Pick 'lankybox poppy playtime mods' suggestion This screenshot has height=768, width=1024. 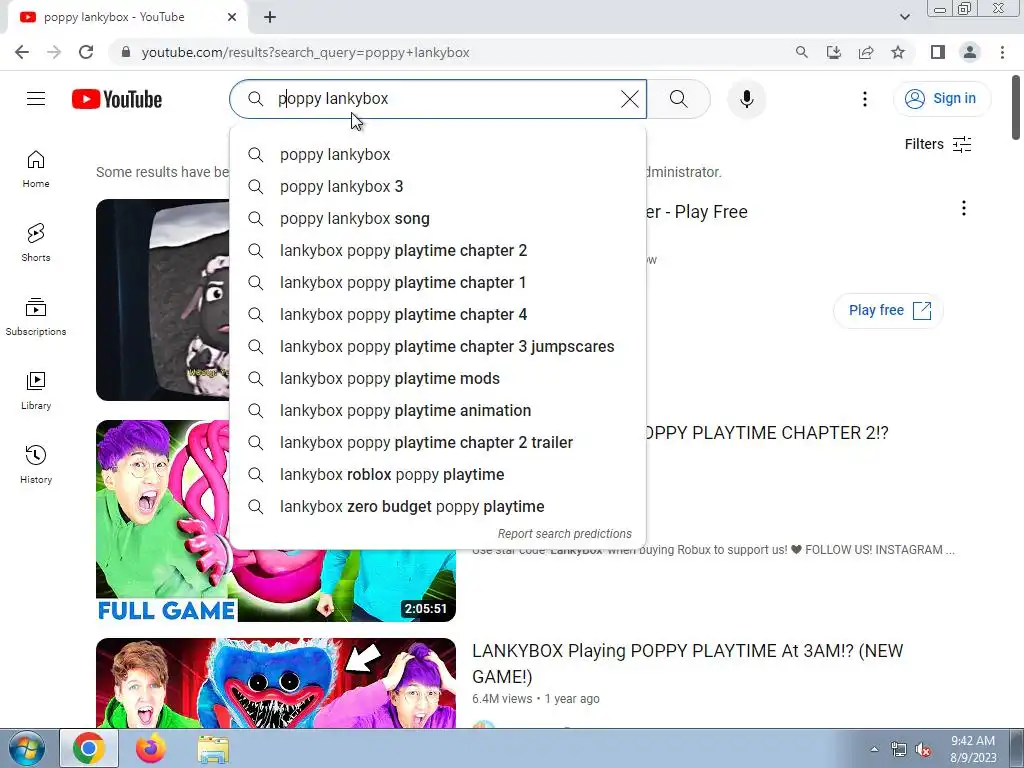coord(438,379)
